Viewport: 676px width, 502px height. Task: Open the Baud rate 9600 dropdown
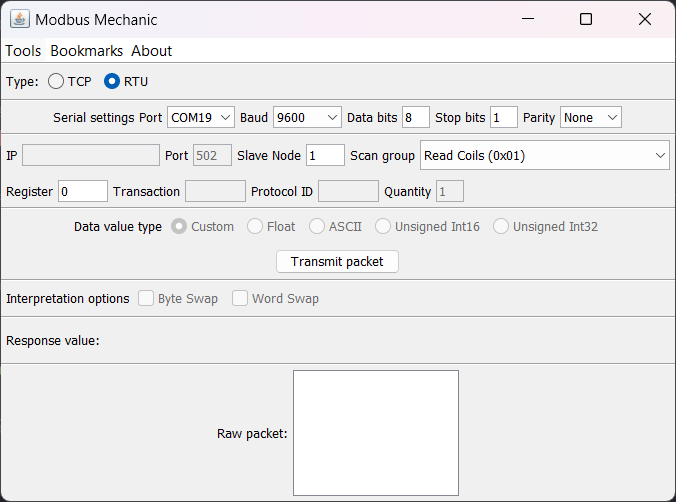(307, 117)
